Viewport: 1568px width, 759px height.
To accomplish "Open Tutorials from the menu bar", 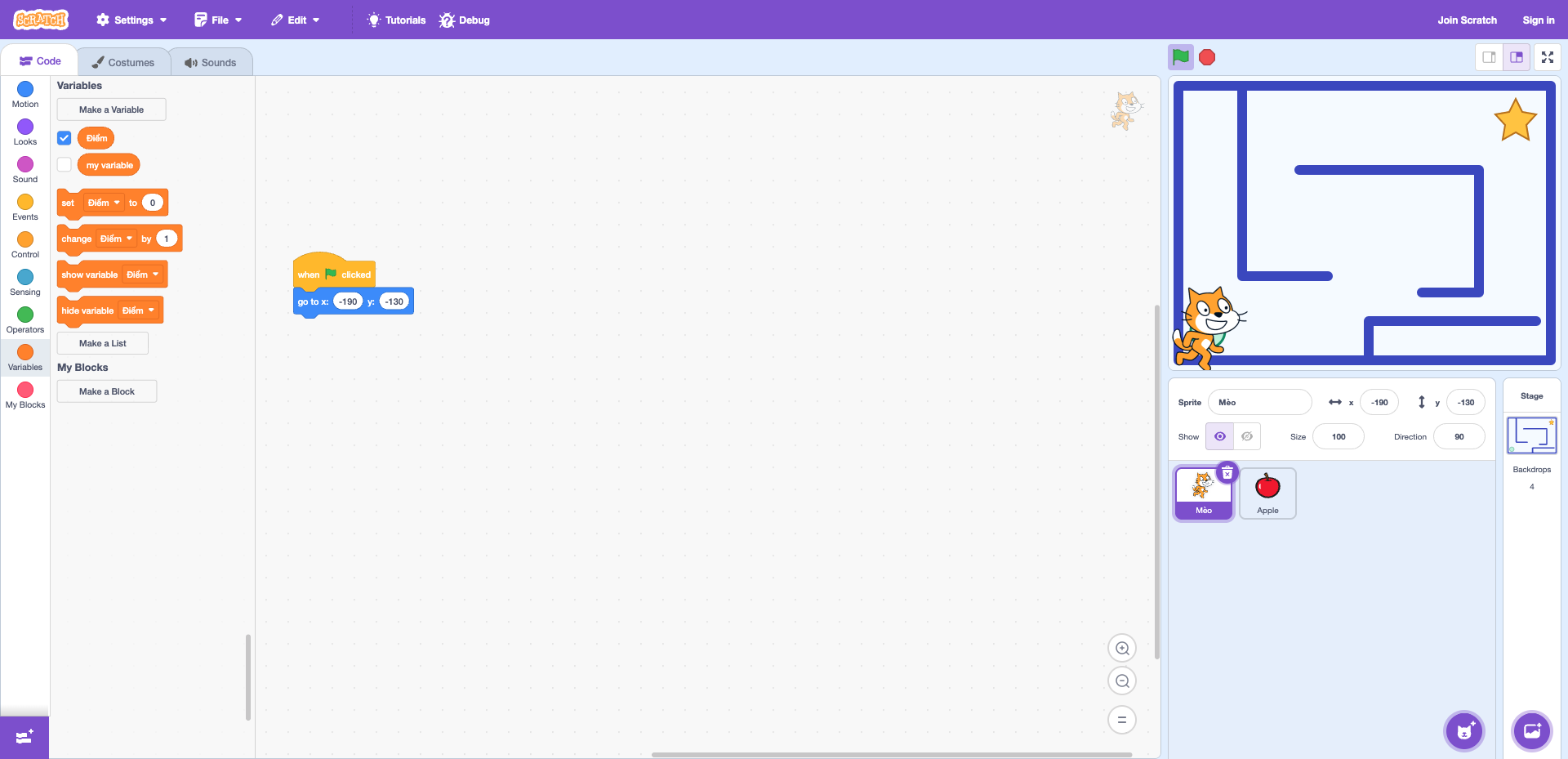I will point(397,20).
